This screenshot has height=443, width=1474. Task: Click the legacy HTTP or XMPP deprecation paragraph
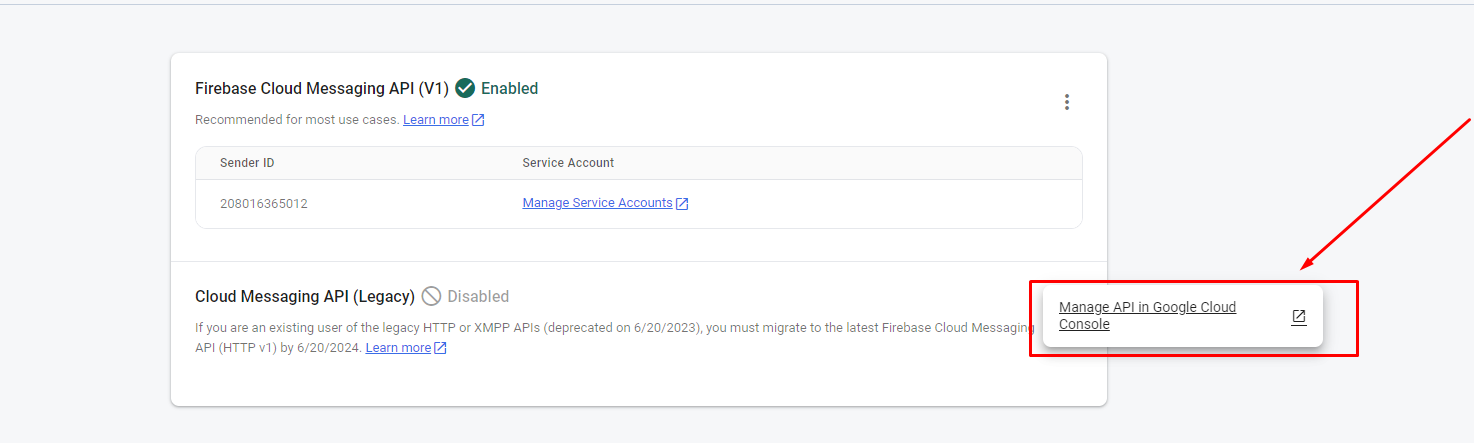(600, 328)
